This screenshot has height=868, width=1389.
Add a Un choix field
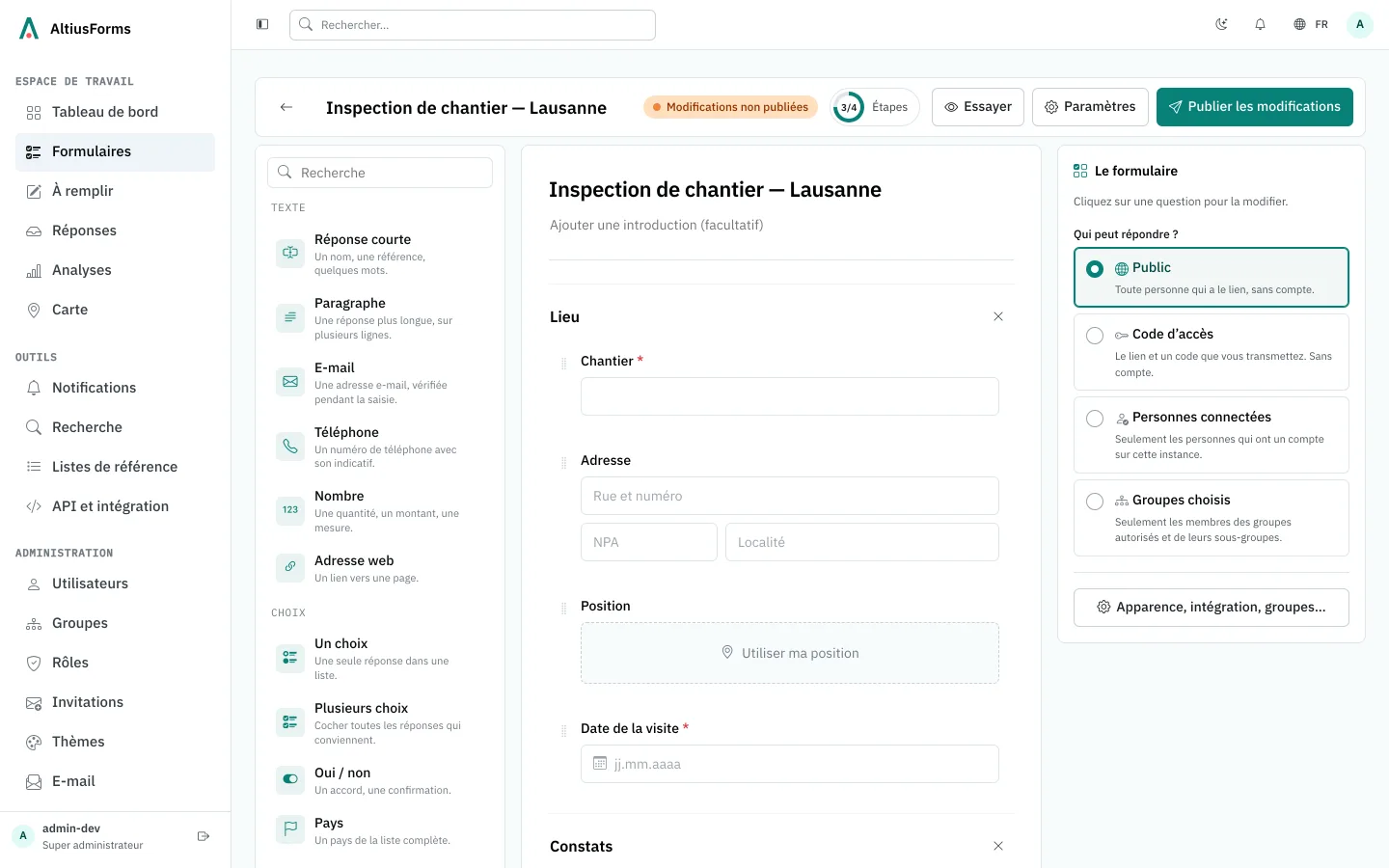[x=380, y=659]
